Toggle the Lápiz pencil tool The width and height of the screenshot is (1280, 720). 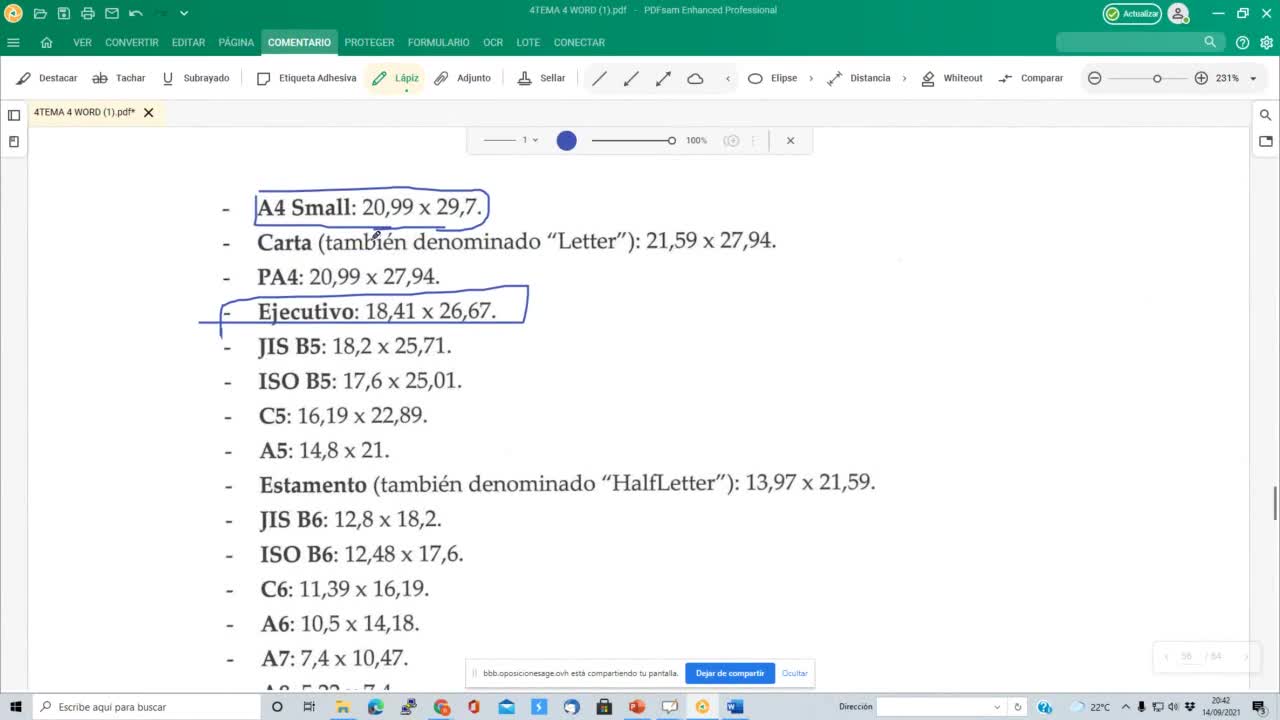395,78
